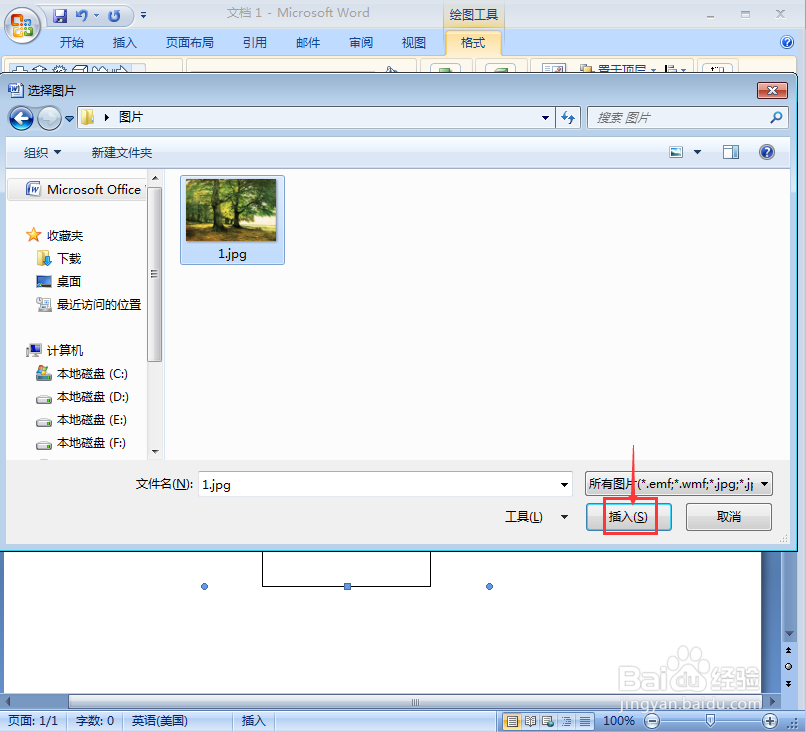Open 桌面 in the navigation pane
This screenshot has height=732, width=806.
59,282
